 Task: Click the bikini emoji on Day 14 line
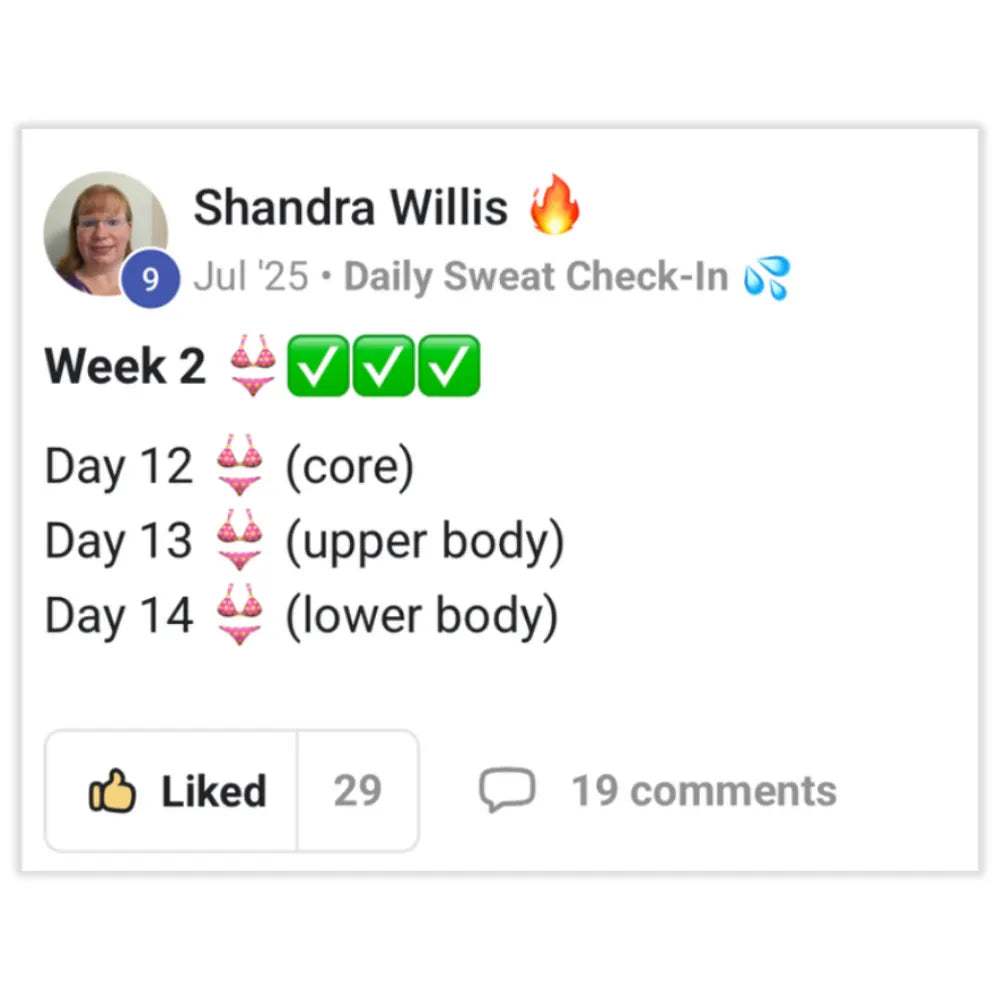point(240,616)
